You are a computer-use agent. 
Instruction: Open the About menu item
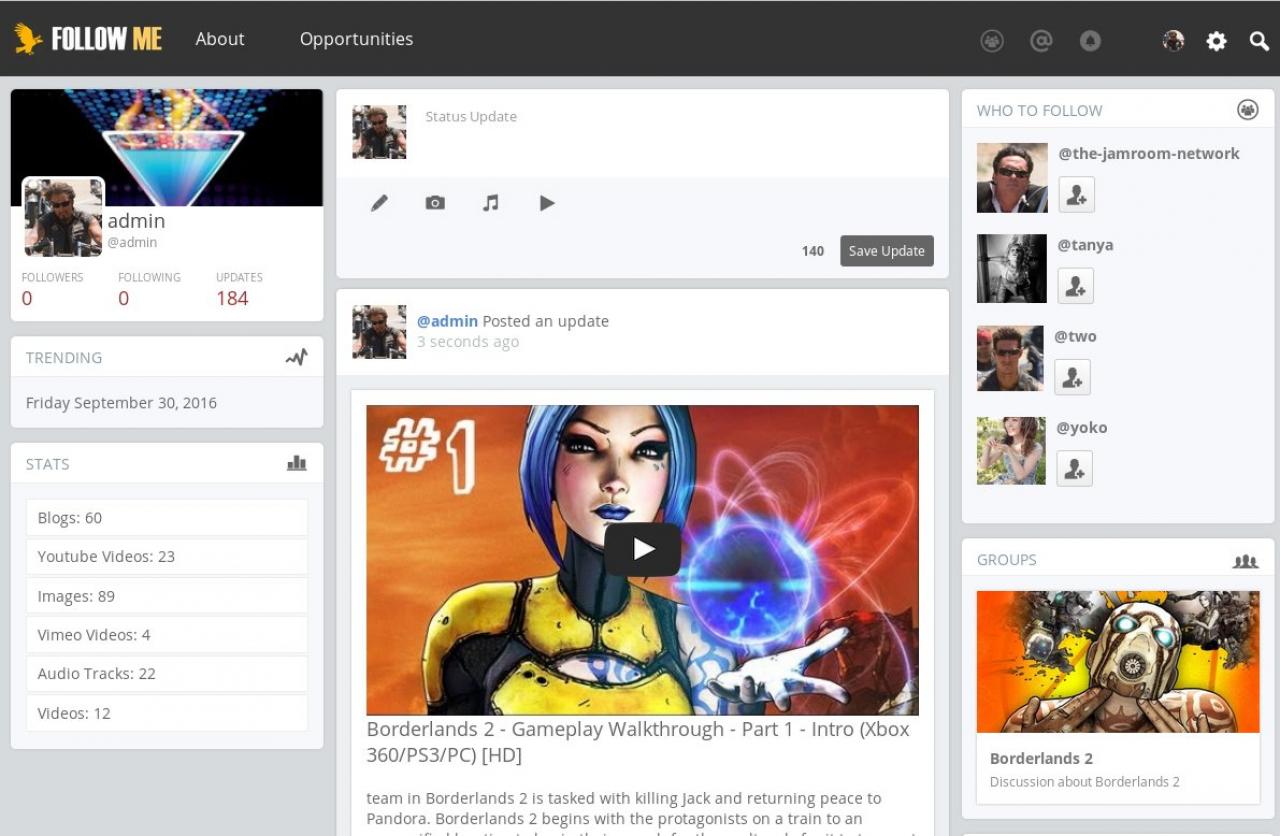tap(220, 39)
